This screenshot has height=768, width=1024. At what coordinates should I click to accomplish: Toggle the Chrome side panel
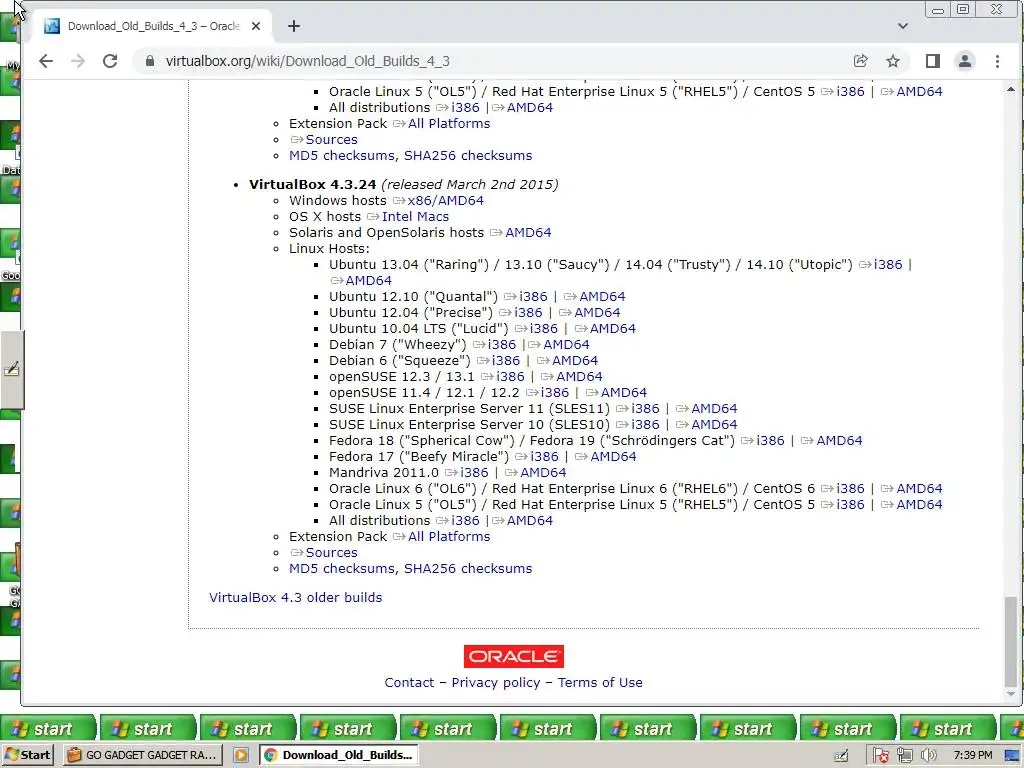tap(933, 61)
